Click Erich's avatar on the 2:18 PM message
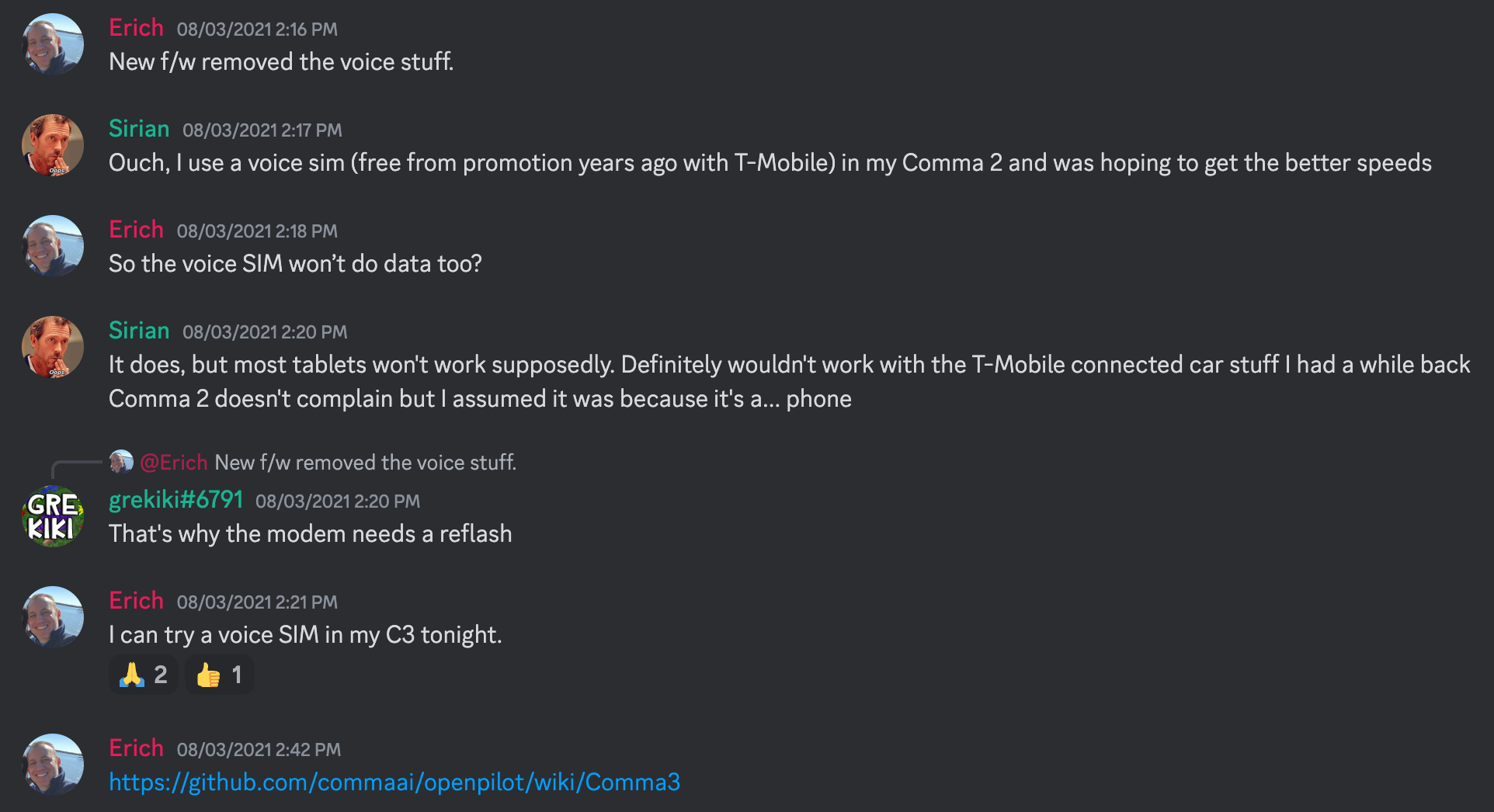Viewport: 1494px width, 812px height. (x=53, y=246)
